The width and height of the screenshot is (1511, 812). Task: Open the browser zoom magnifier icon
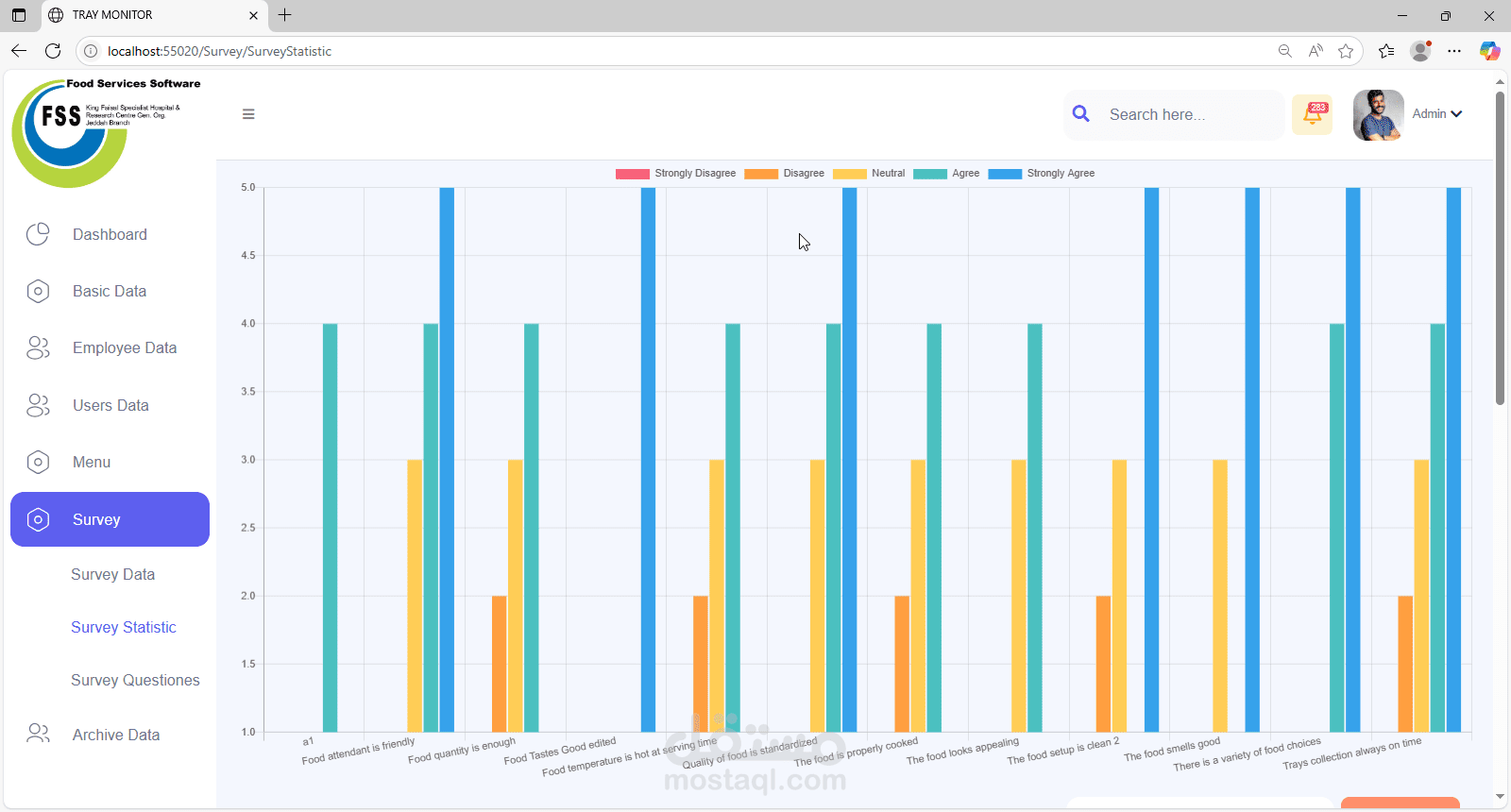point(1284,51)
